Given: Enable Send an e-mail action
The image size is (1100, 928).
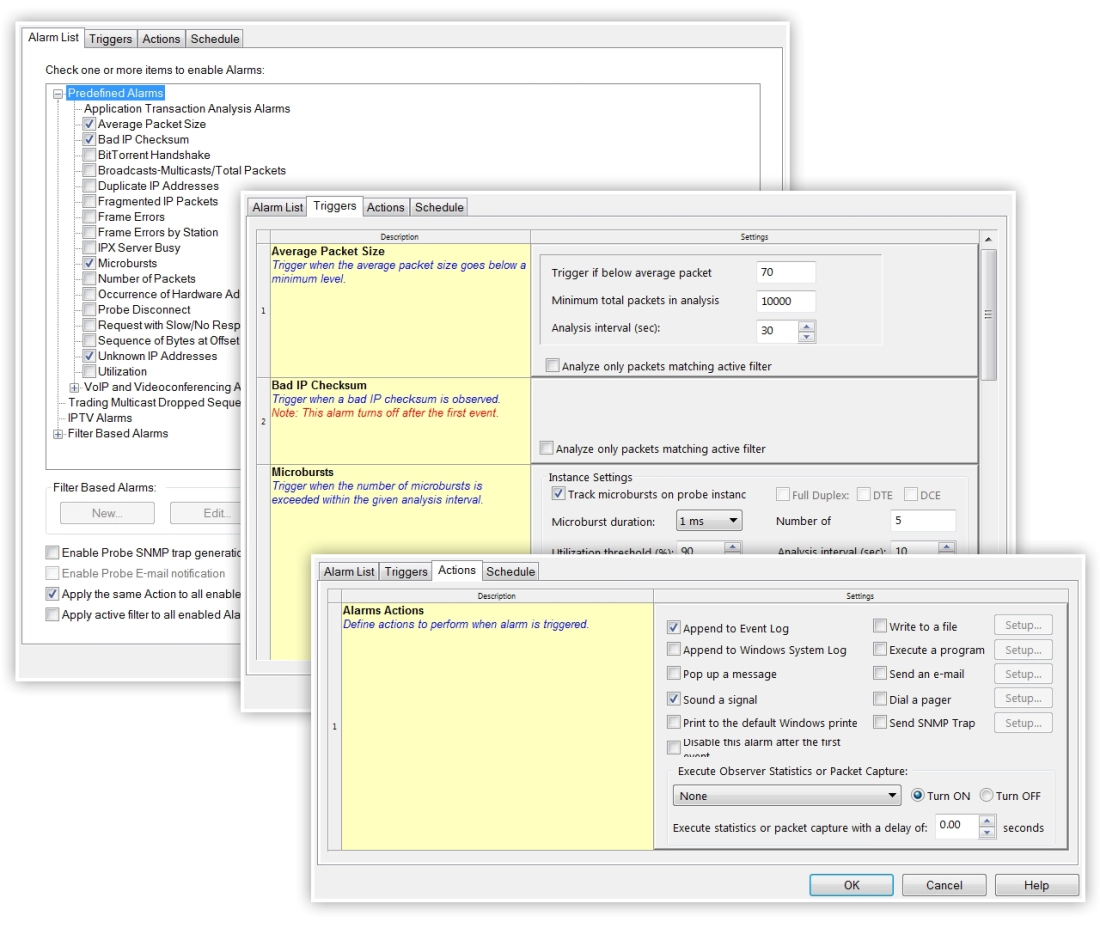Looking at the screenshot, I should (880, 675).
